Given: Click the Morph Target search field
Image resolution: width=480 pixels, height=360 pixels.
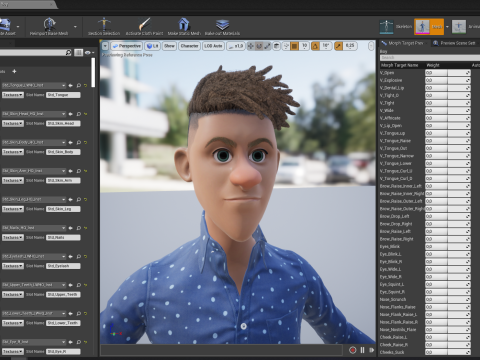Looking at the screenshot, I should click(x=430, y=58).
